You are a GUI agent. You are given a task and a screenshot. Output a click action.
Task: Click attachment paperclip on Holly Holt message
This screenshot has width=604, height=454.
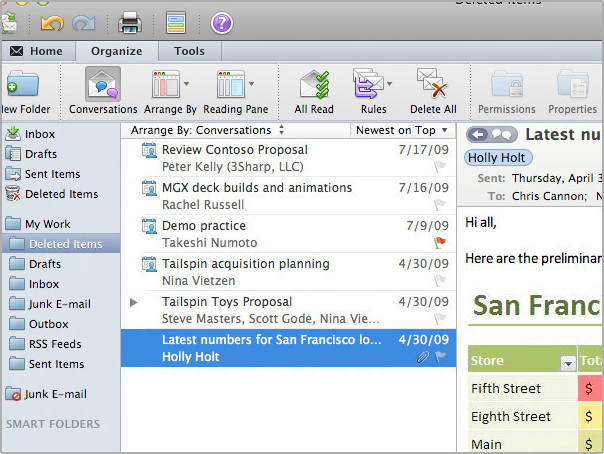tap(423, 357)
